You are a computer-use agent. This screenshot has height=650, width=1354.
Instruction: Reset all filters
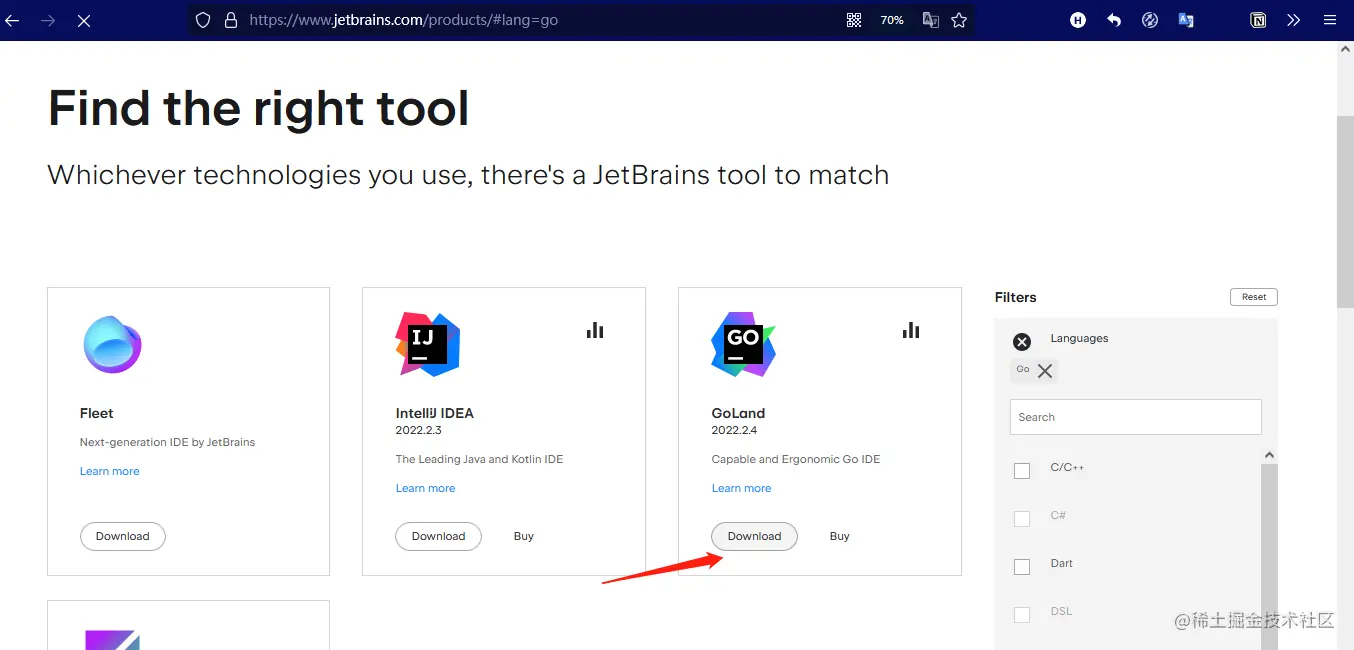point(1254,297)
